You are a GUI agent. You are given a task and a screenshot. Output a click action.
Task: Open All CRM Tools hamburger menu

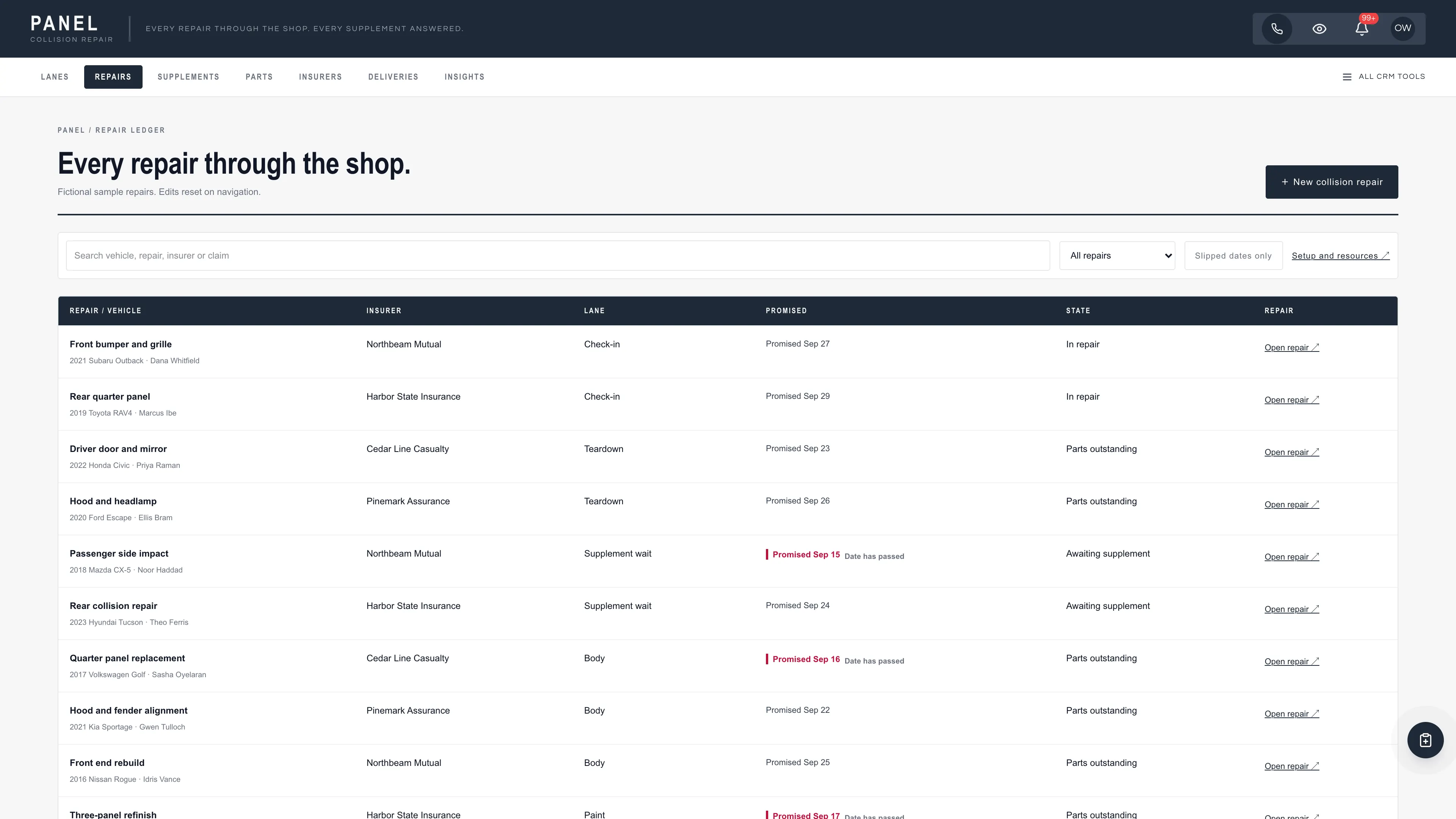(1384, 77)
